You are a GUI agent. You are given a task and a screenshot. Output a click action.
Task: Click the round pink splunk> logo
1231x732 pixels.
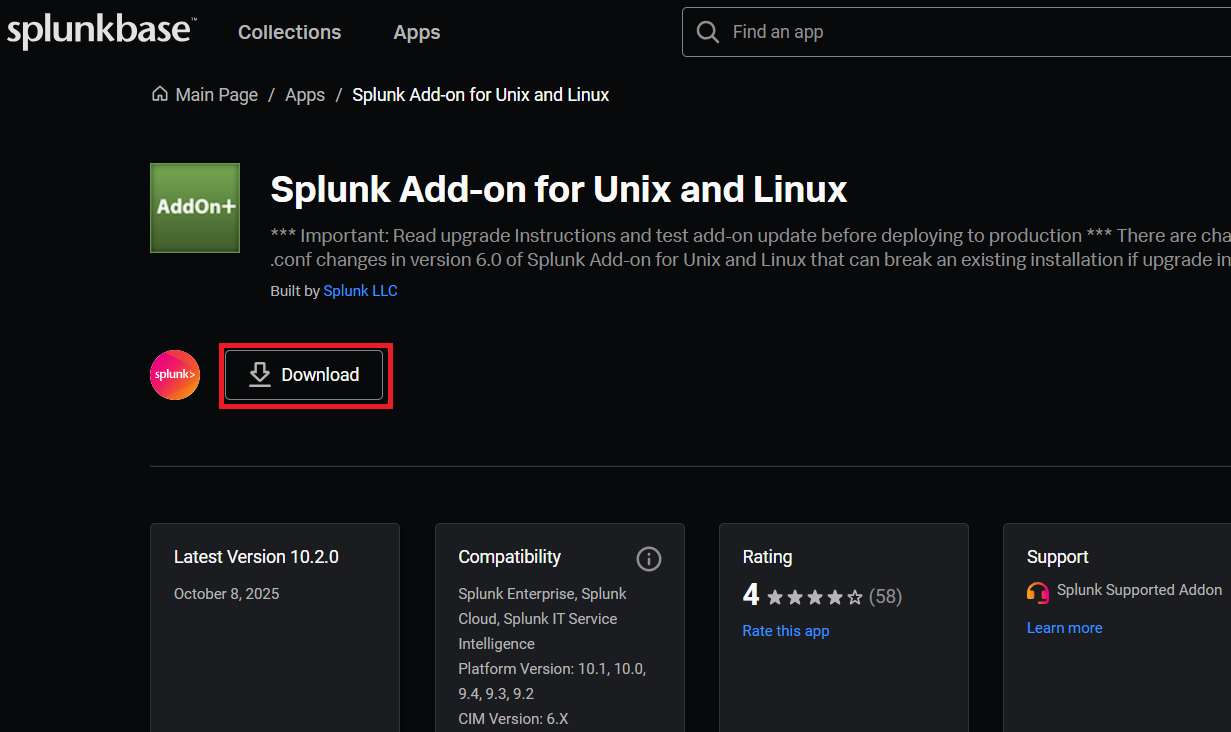pyautogui.click(x=175, y=375)
